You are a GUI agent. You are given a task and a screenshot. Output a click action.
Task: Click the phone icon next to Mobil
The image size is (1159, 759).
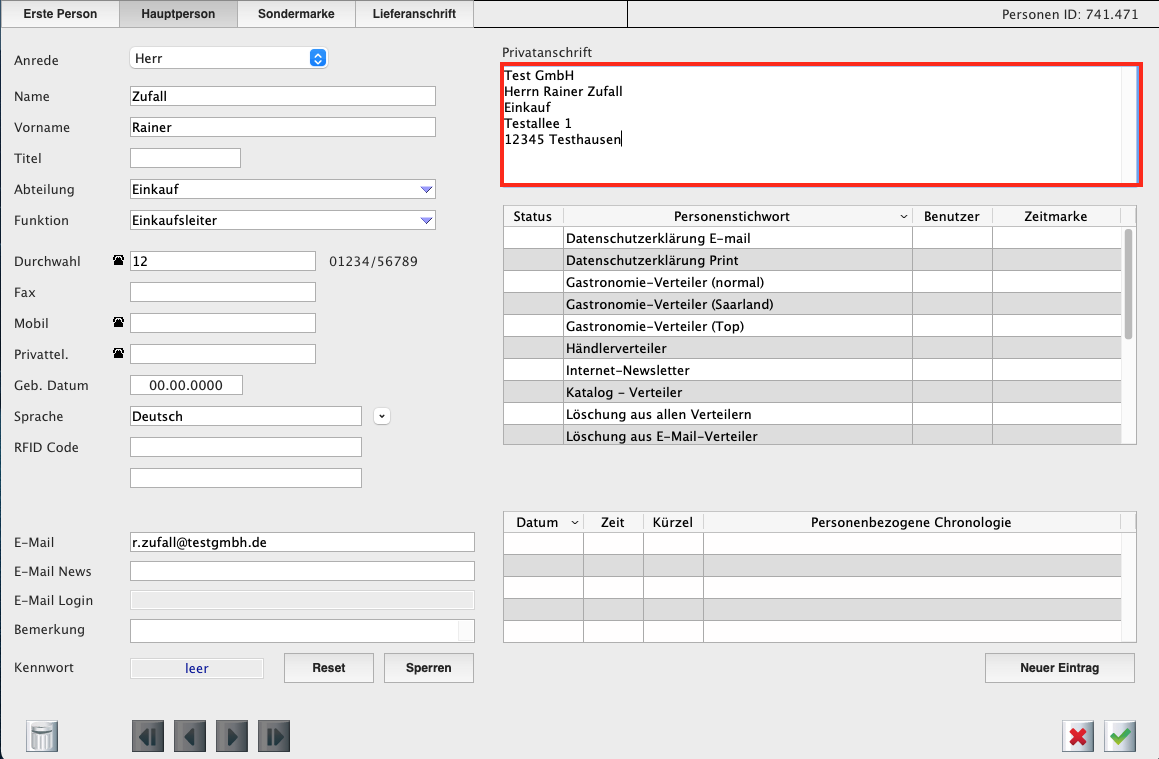119,323
